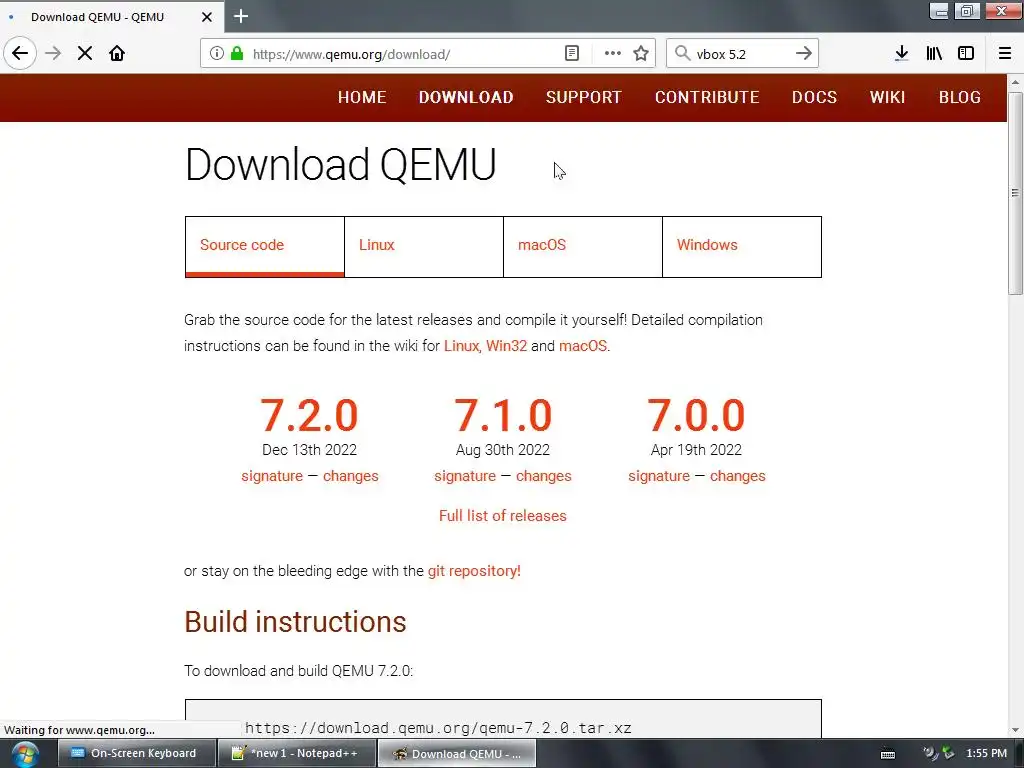Click the Apr 19th 2022 date
Viewport: 1024px width, 768px height.
tap(696, 450)
